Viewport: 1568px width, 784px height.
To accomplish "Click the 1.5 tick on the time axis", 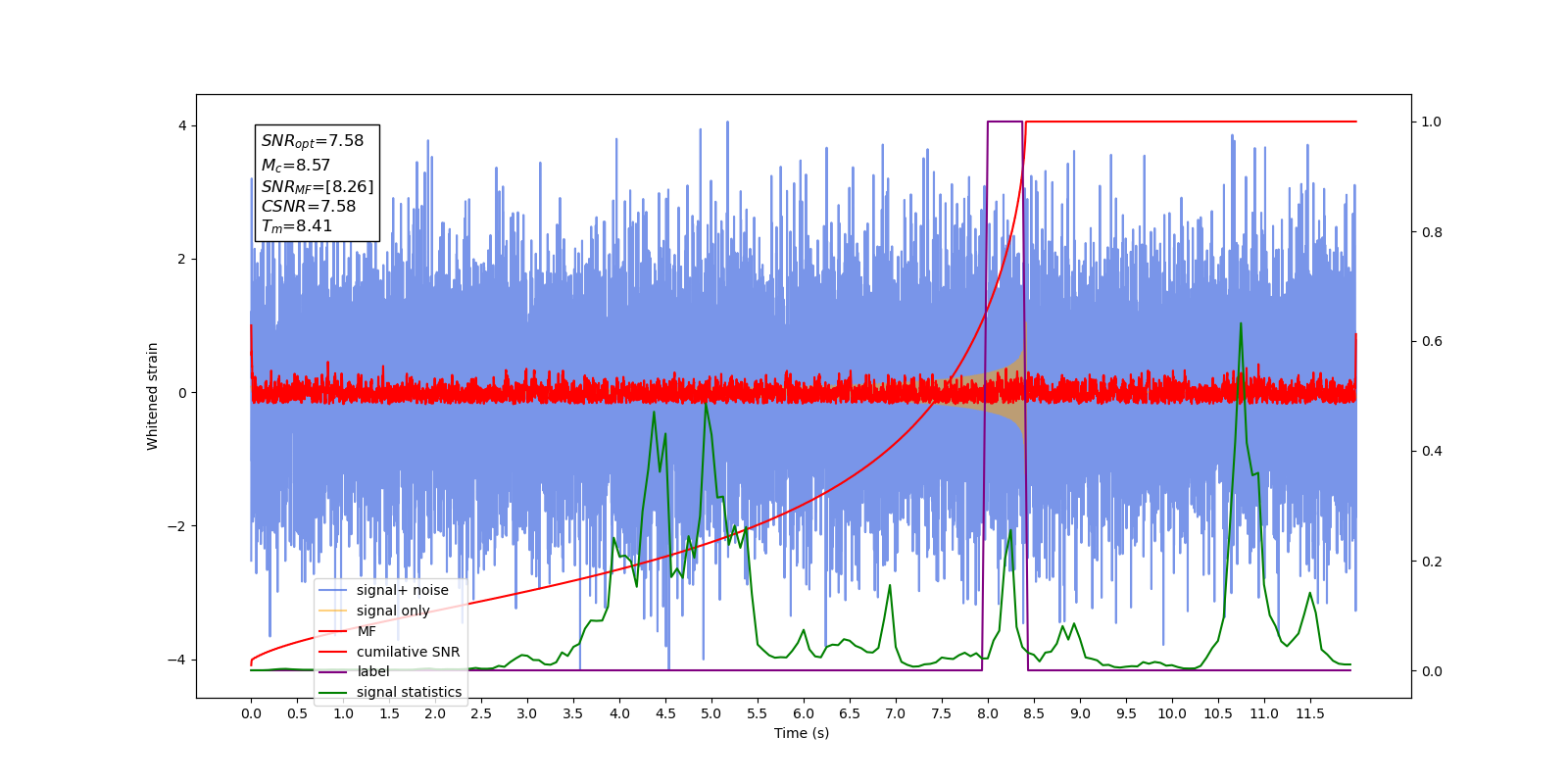I will point(389,713).
